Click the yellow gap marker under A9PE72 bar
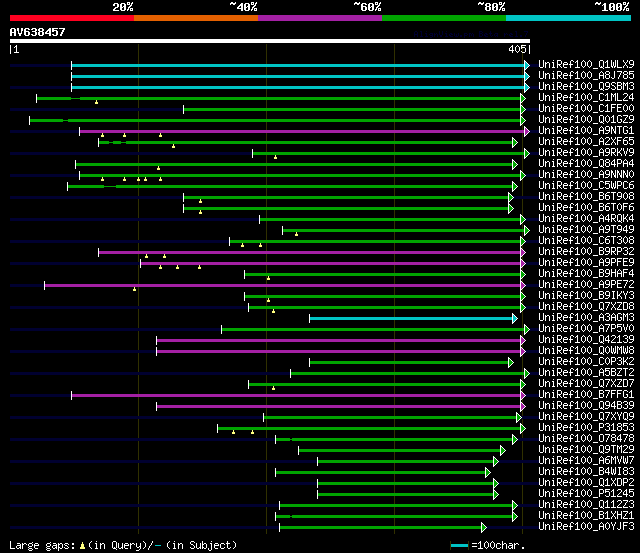 pos(134,289)
